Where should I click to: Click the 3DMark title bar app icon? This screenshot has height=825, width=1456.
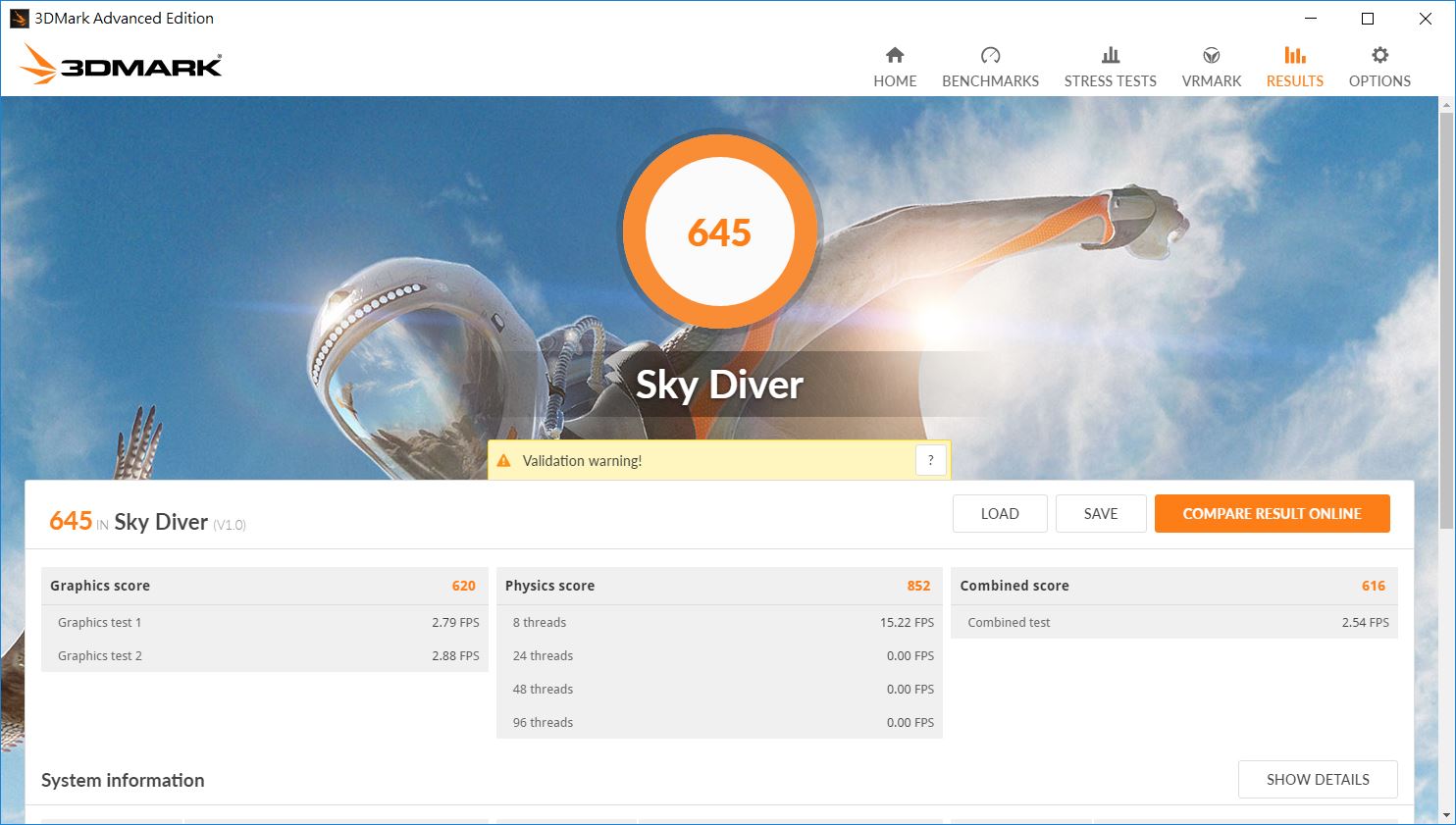pyautogui.click(x=19, y=19)
